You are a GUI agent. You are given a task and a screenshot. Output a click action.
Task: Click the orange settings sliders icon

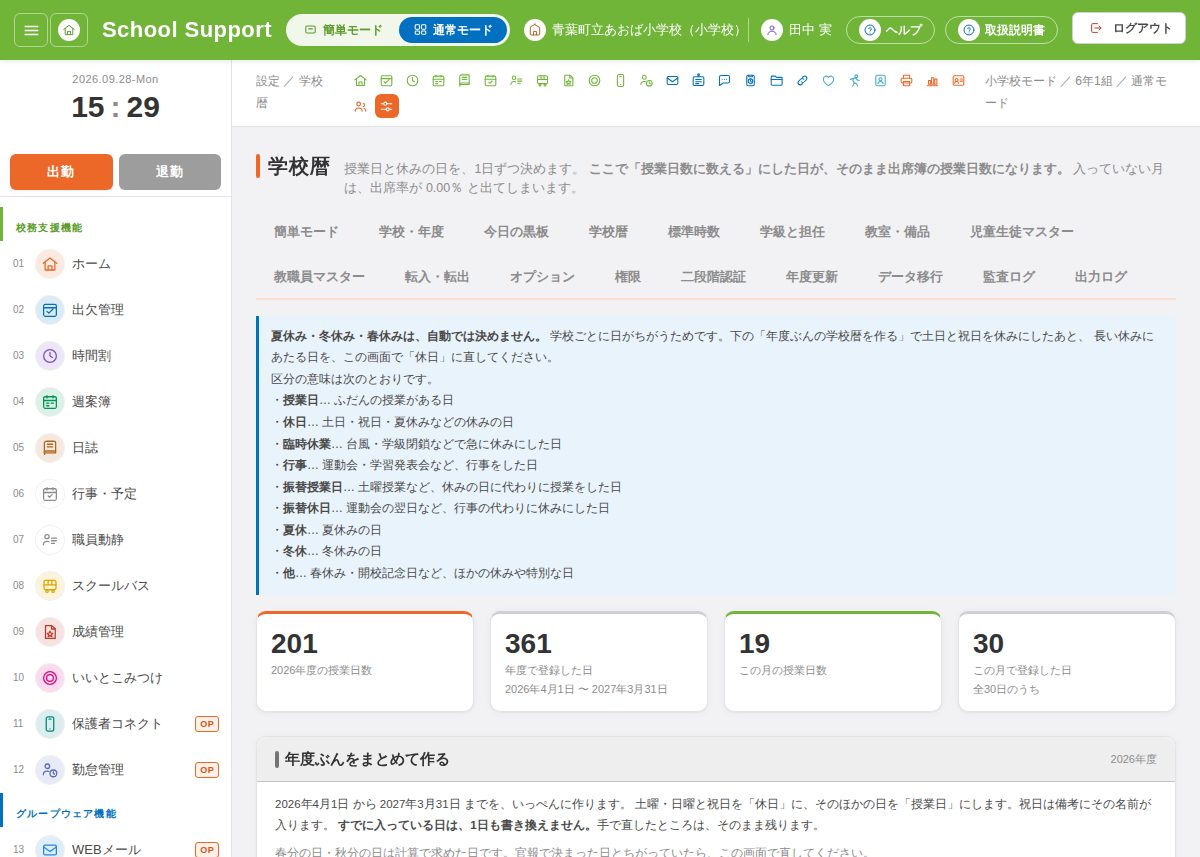(x=387, y=106)
